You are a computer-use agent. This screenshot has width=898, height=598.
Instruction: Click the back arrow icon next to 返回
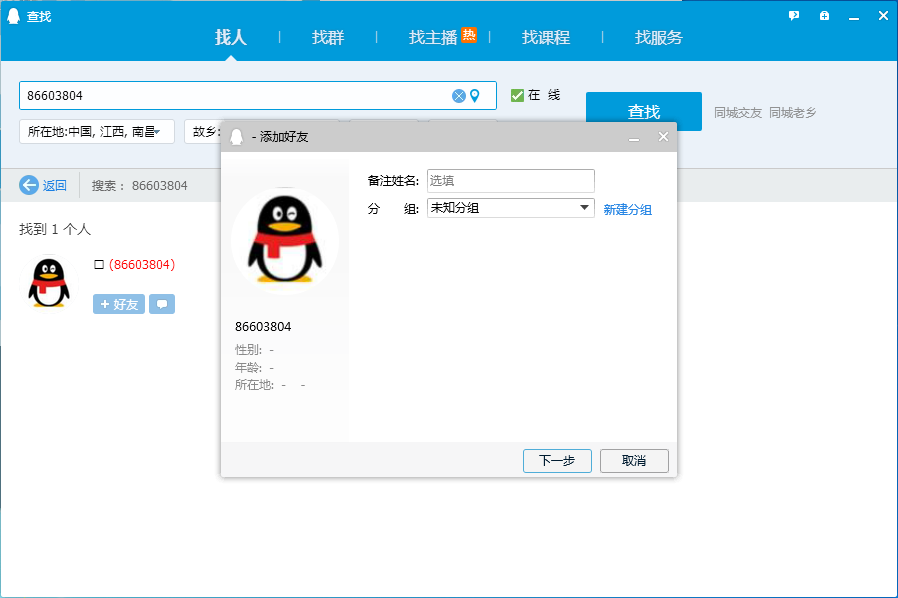pyautogui.click(x=29, y=185)
